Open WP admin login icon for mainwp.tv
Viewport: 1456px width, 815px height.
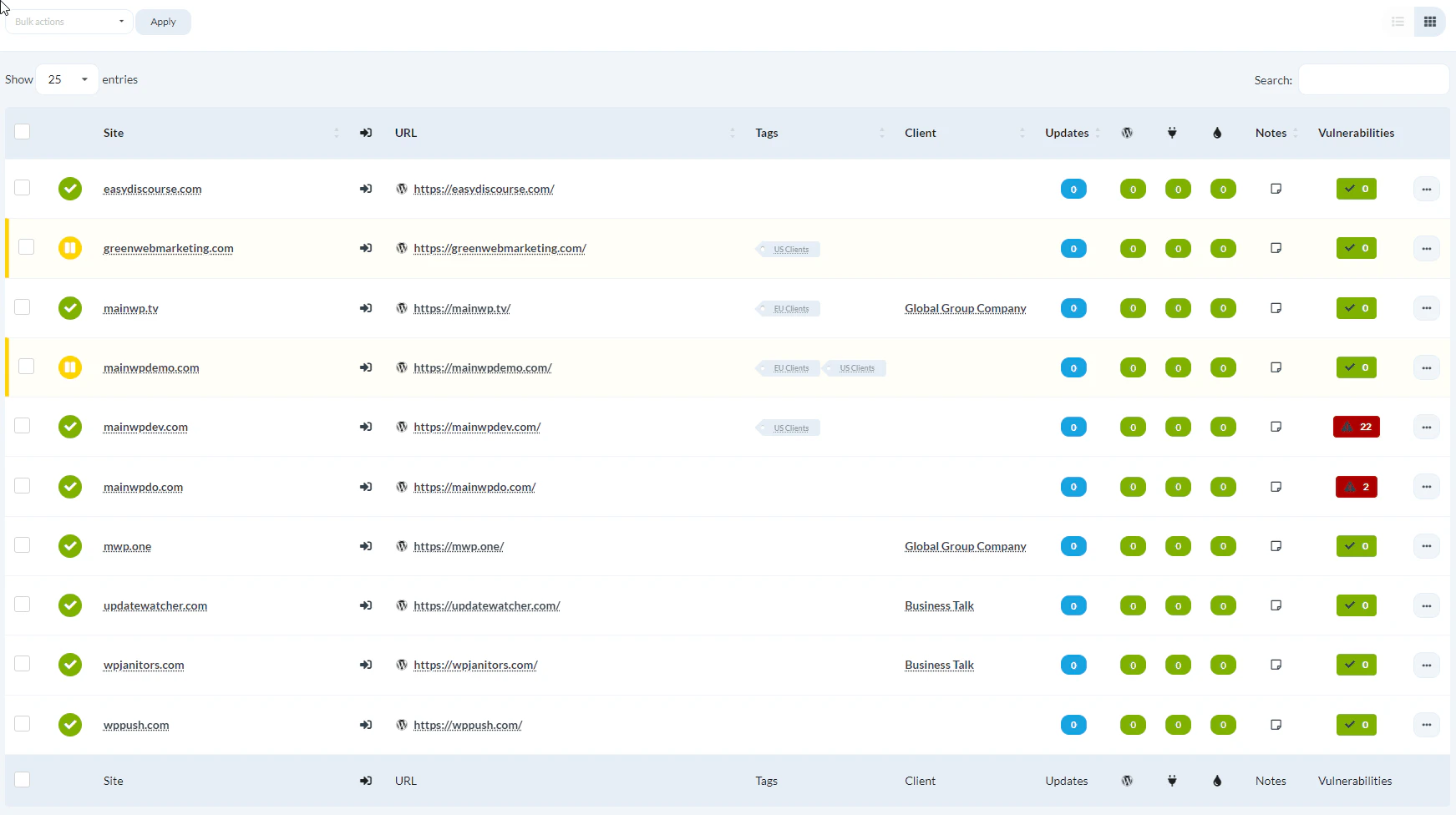(366, 308)
